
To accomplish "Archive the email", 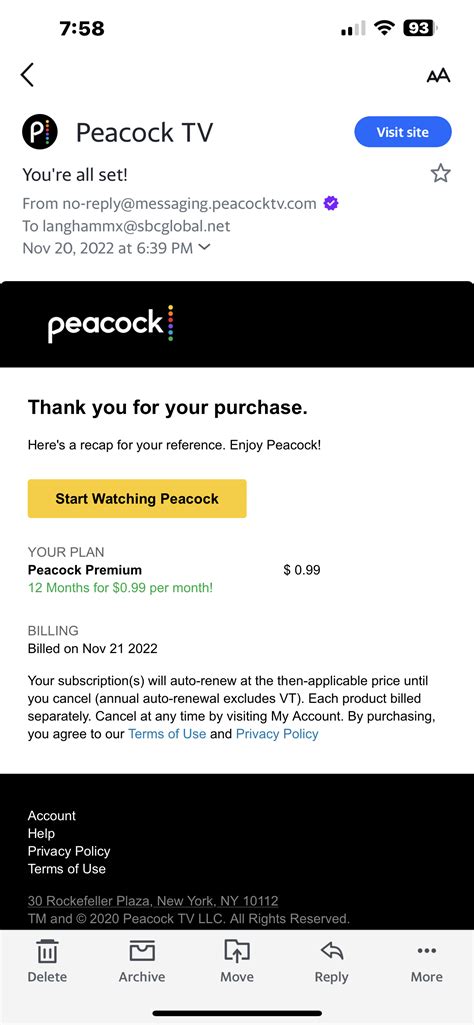I will [x=142, y=960].
